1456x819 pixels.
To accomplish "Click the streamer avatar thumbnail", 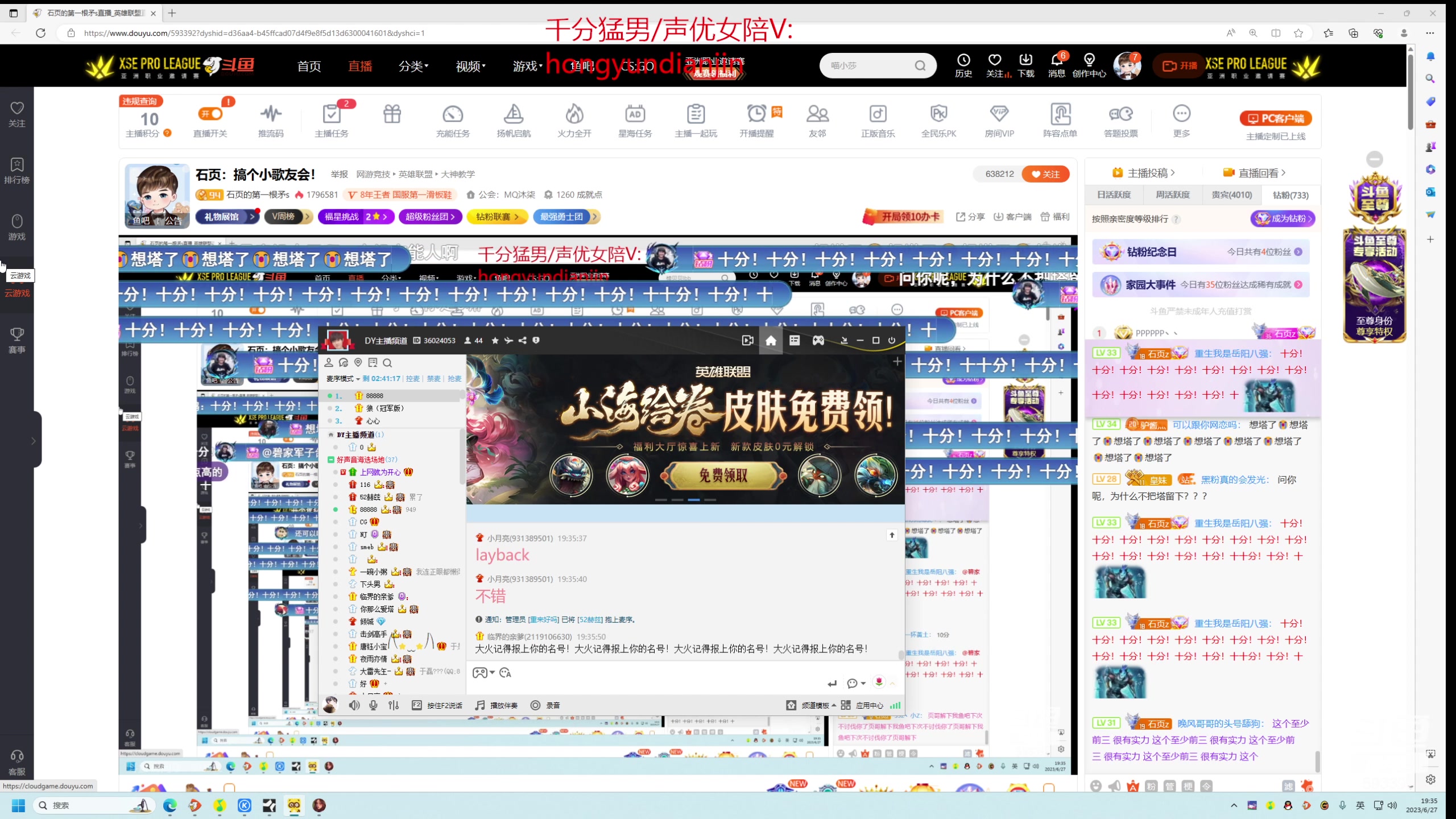I will point(157,196).
